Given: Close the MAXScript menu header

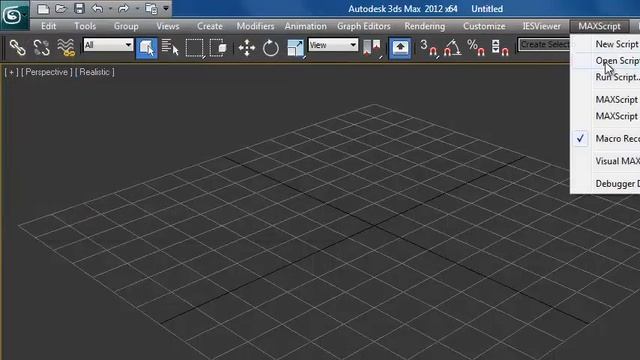Looking at the screenshot, I should click(599, 26).
